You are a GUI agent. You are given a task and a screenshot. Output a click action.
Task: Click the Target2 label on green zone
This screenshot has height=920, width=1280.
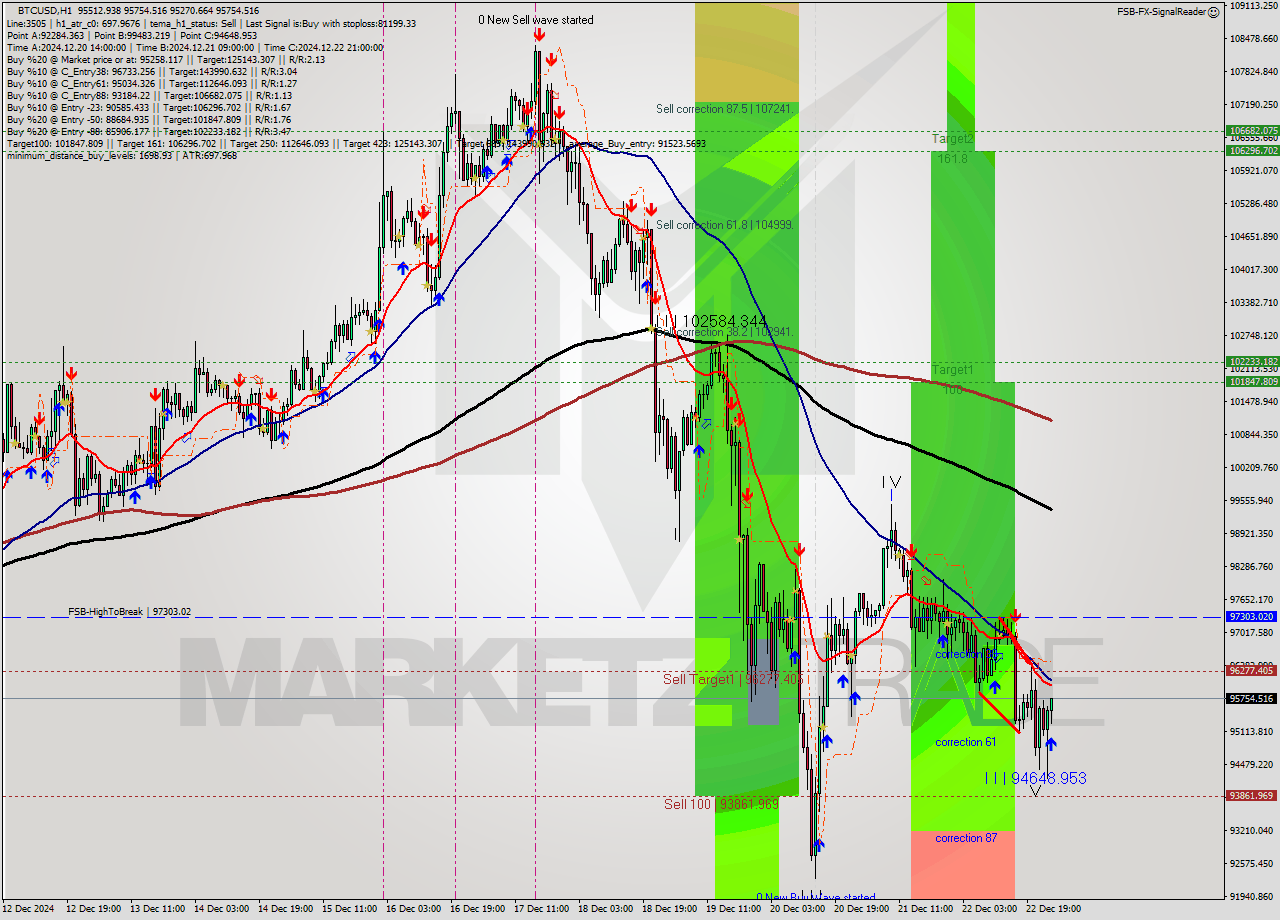click(952, 139)
